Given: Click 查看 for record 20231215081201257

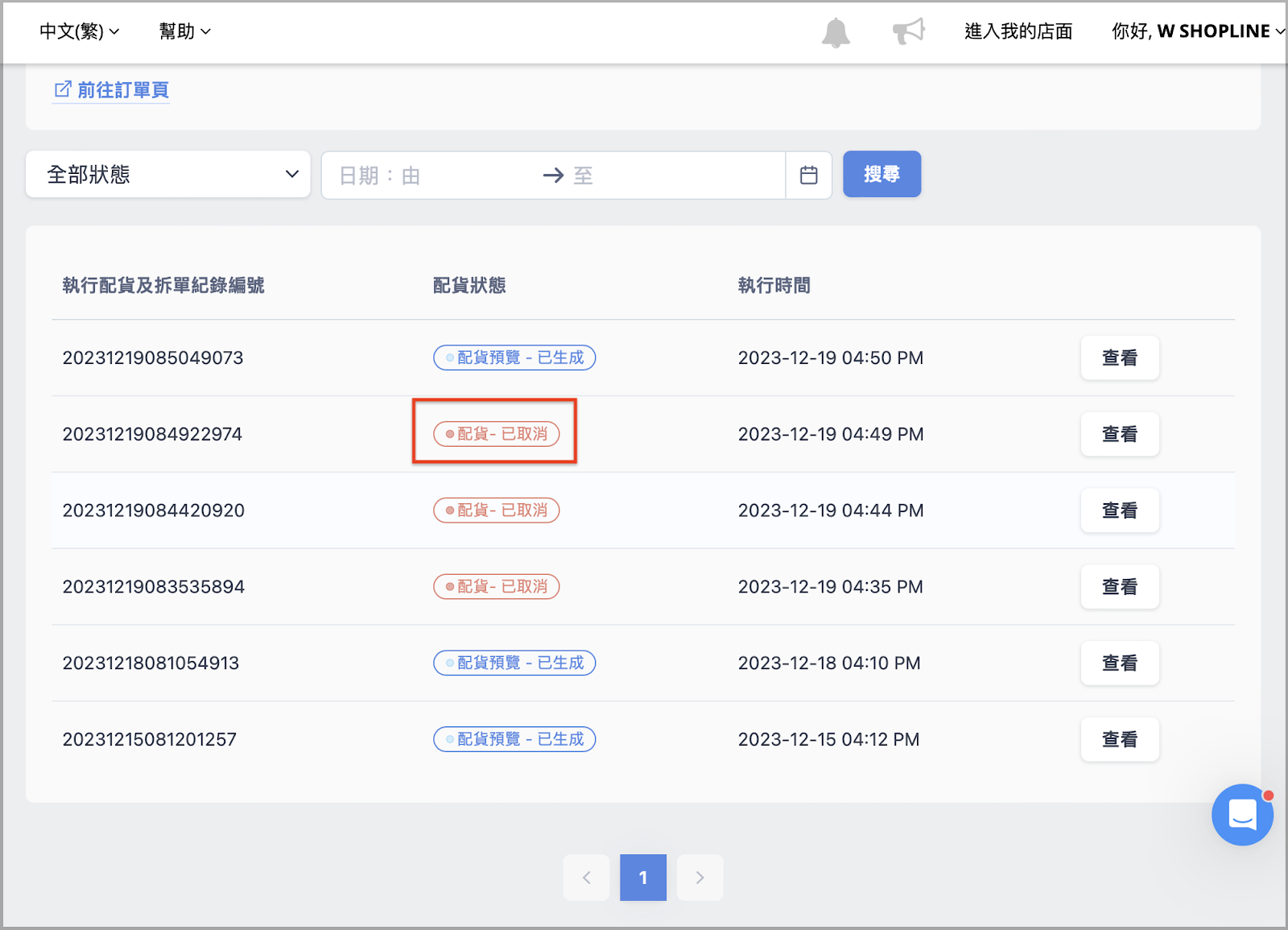Looking at the screenshot, I should (1120, 739).
